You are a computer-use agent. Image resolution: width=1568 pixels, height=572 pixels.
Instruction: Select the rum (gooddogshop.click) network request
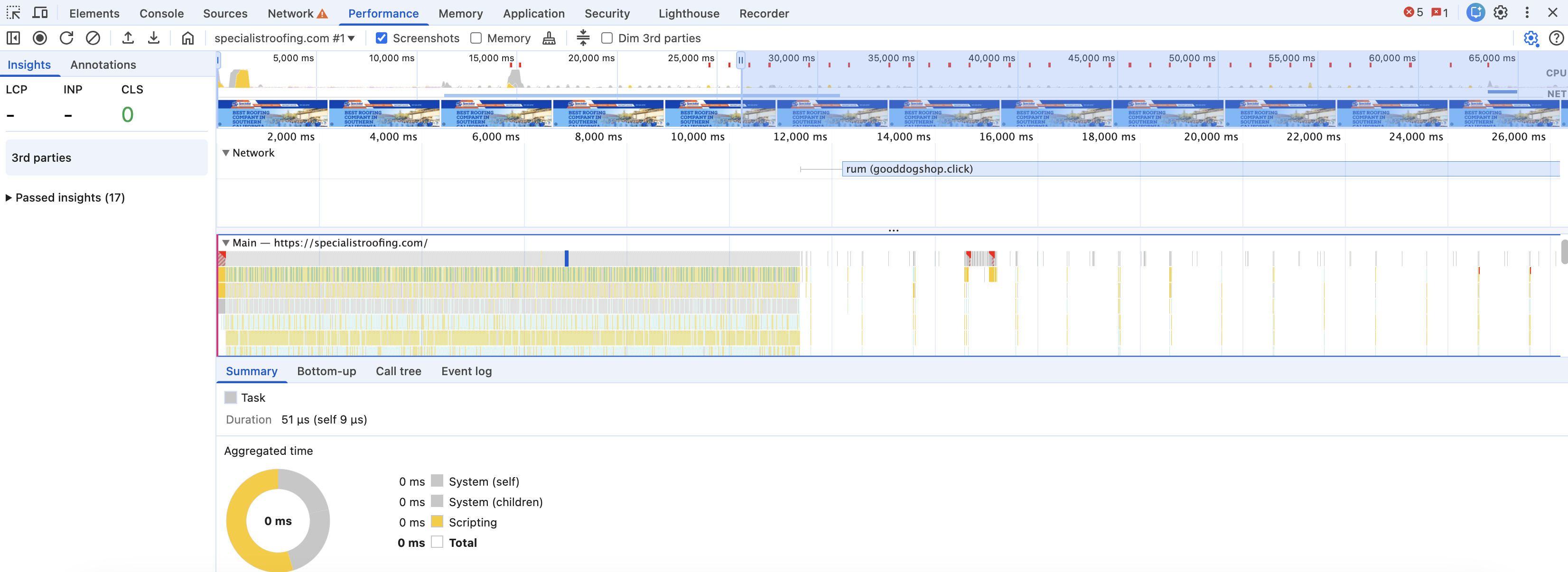(x=909, y=169)
